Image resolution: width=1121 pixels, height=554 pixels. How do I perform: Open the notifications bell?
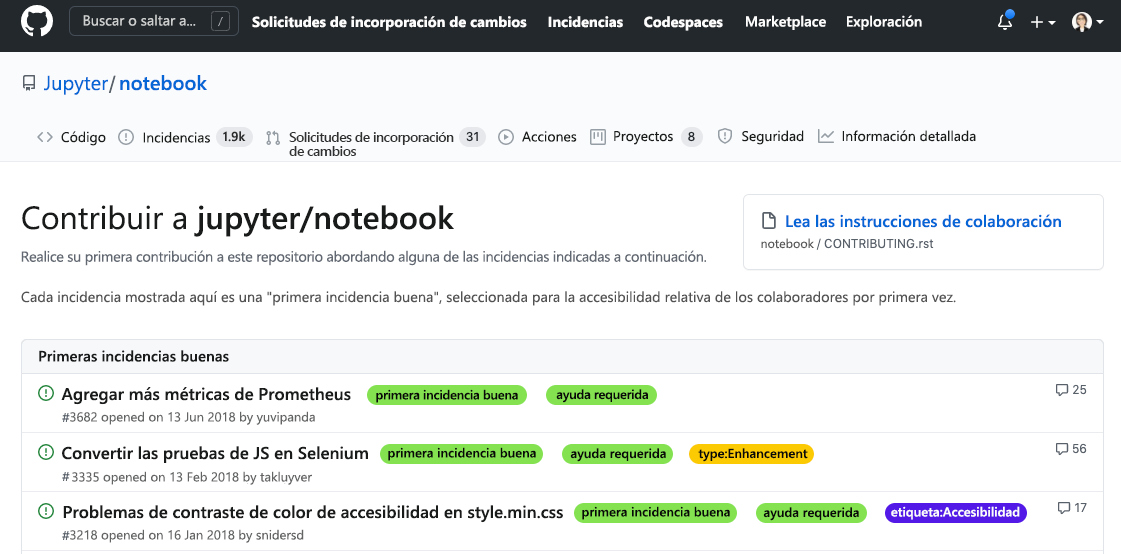tap(1005, 21)
